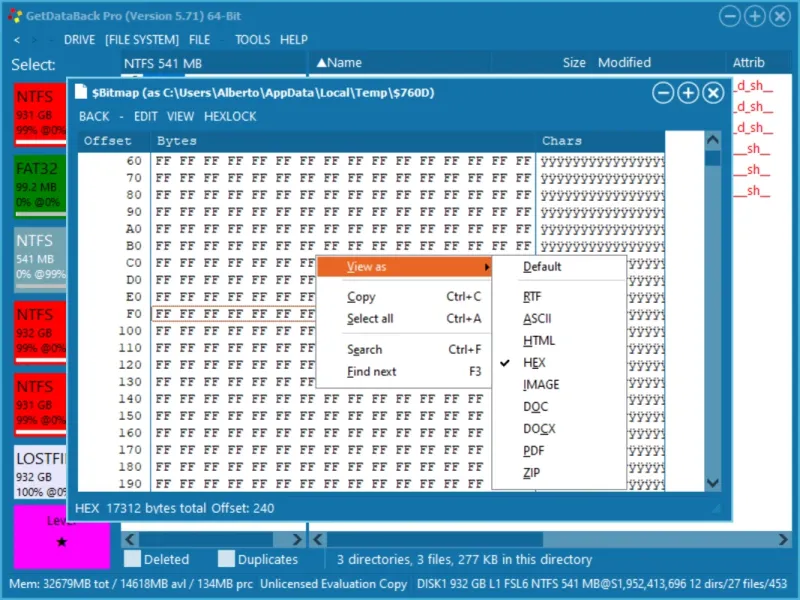The width and height of the screenshot is (800, 600).
Task: Open the HELP menu
Action: 294,40
